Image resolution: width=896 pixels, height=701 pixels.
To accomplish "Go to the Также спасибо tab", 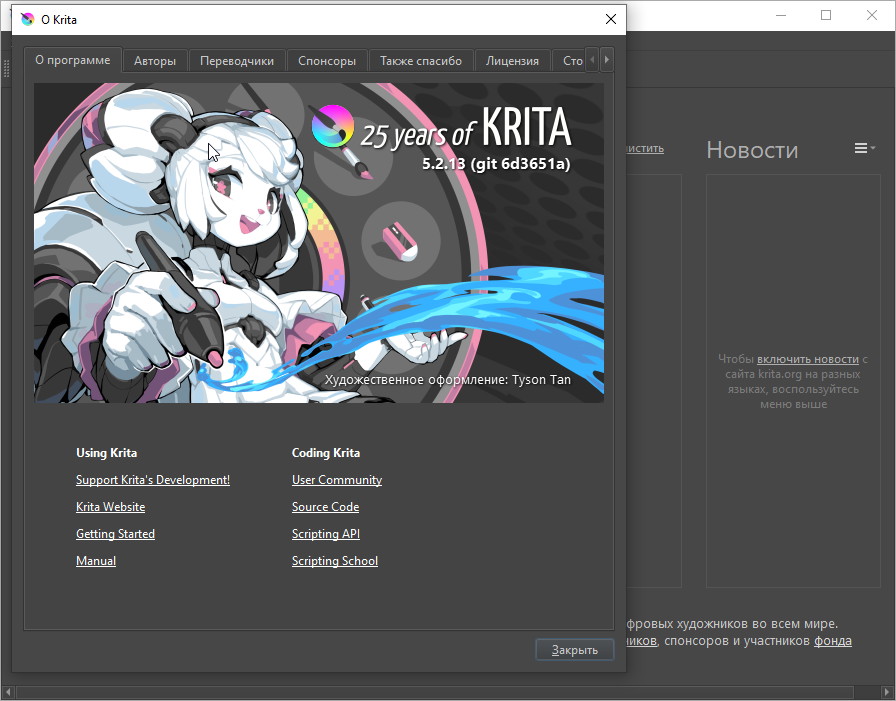I will (421, 61).
